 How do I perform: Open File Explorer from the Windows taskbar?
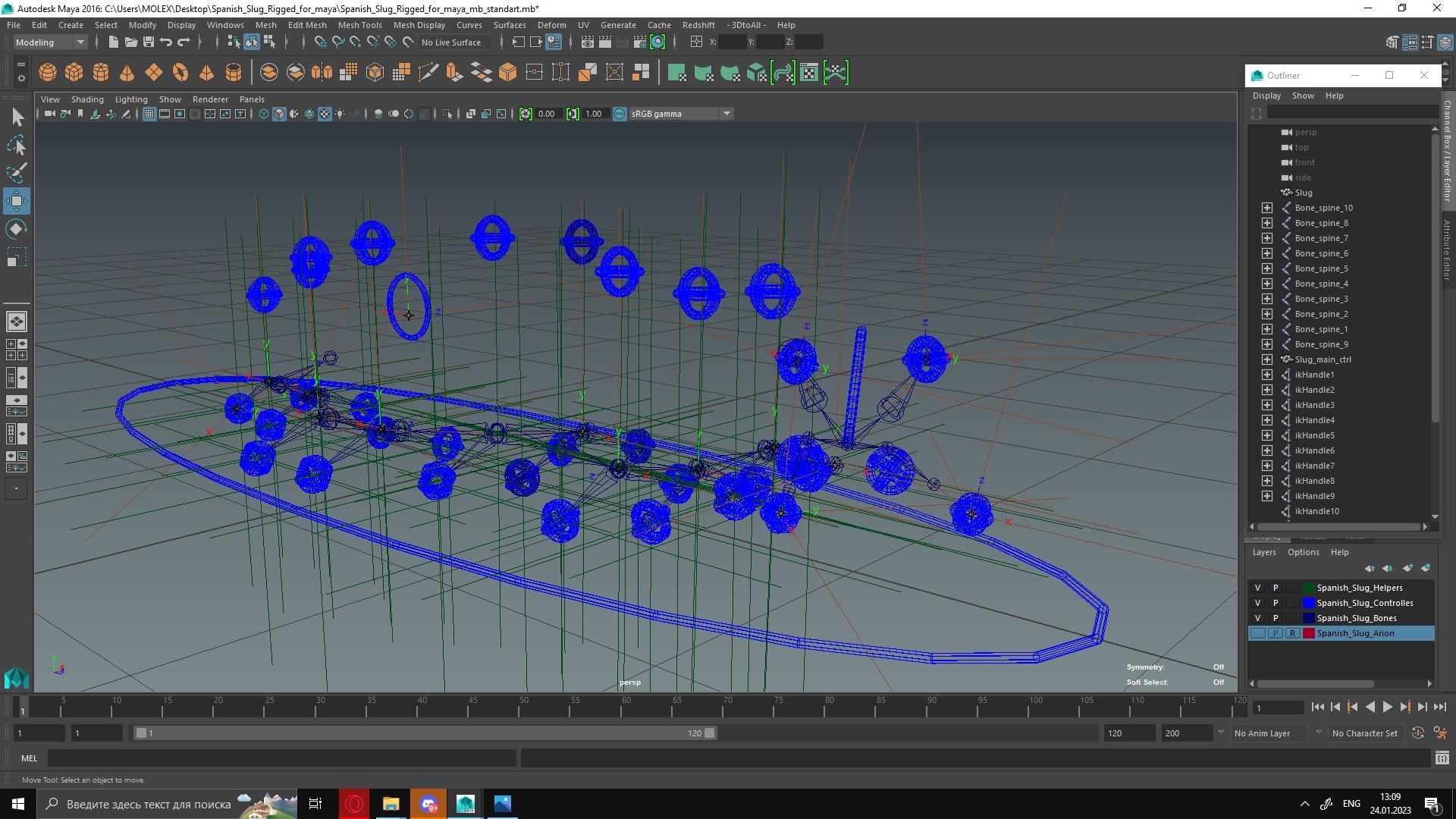[x=391, y=804]
